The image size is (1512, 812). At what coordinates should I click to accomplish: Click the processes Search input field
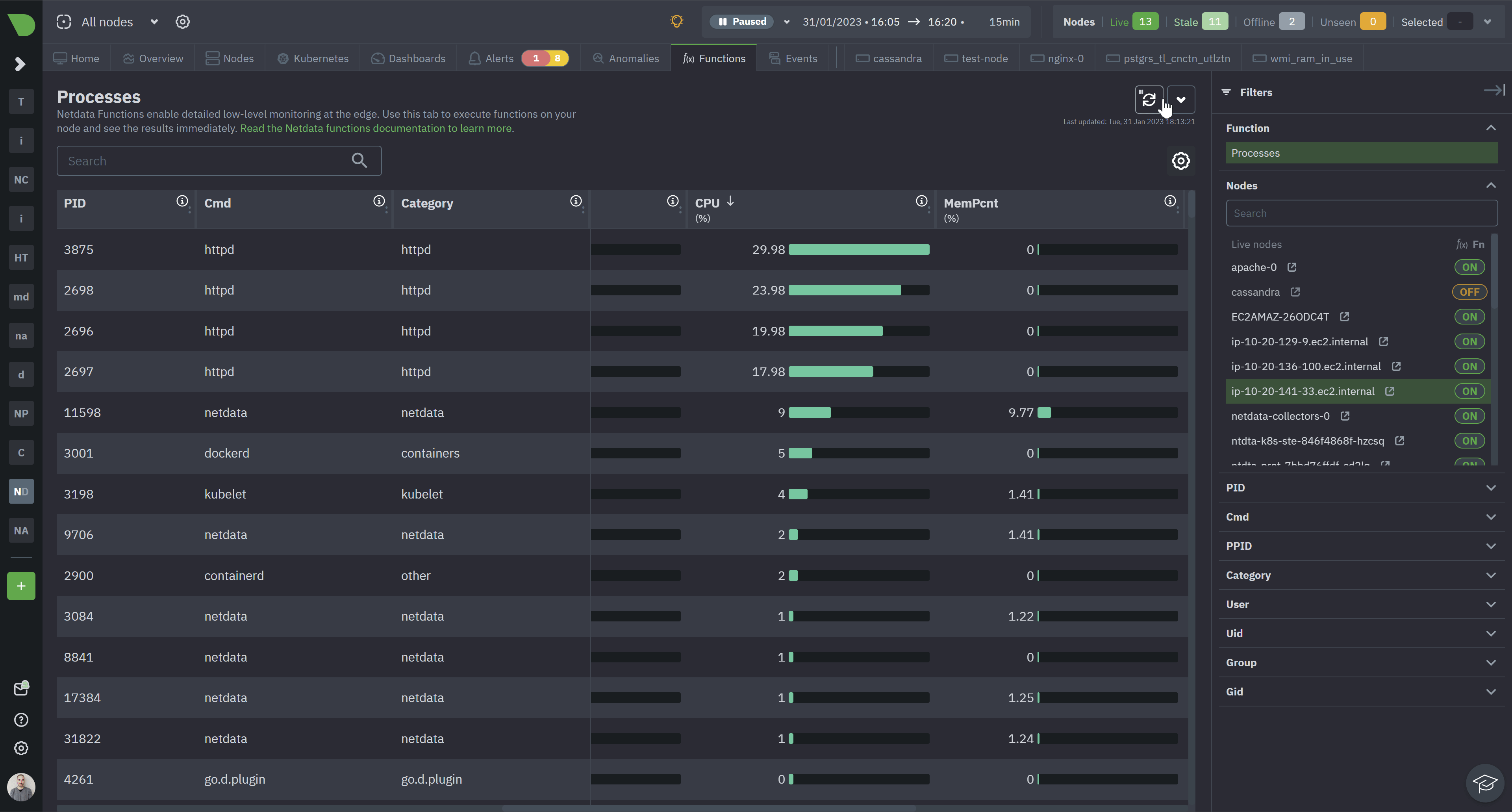click(x=206, y=161)
